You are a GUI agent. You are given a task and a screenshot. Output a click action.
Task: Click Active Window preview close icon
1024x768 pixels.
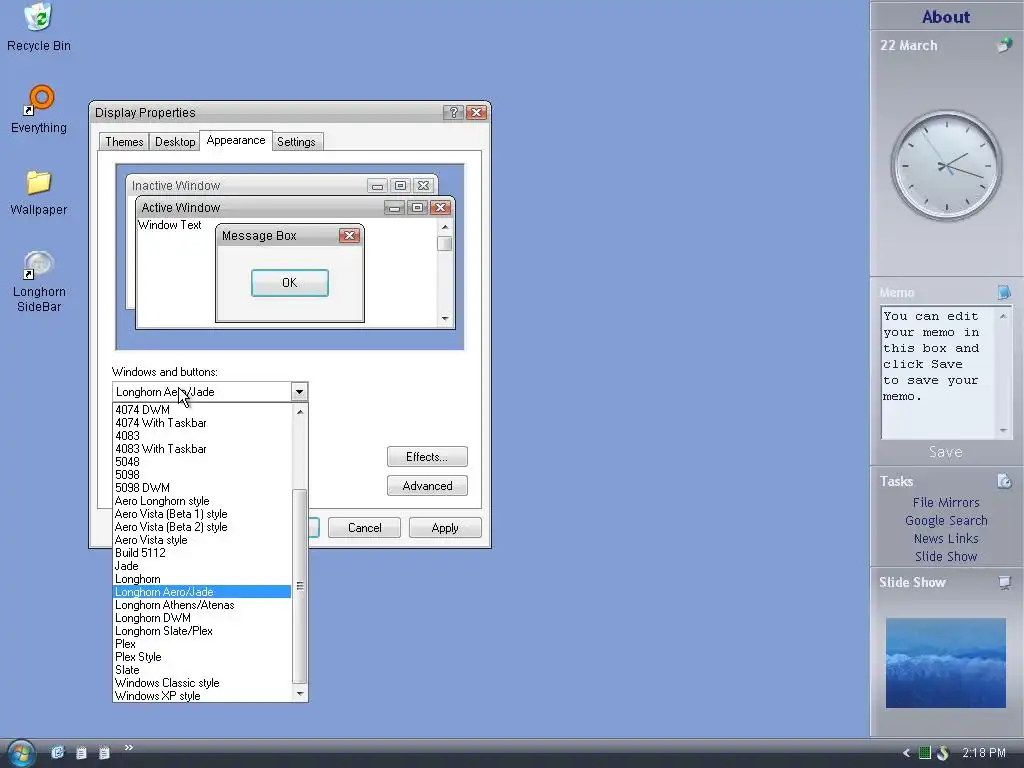[x=440, y=208]
